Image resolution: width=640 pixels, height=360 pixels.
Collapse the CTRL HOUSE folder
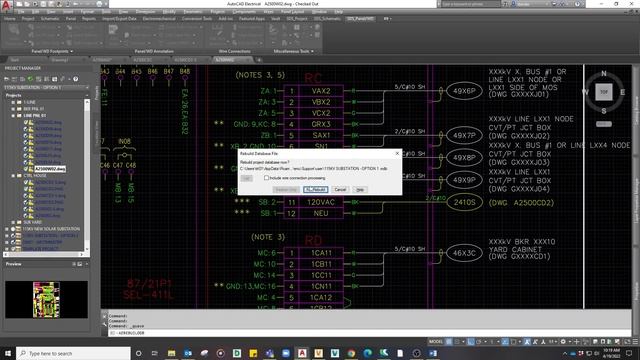[x=13, y=176]
